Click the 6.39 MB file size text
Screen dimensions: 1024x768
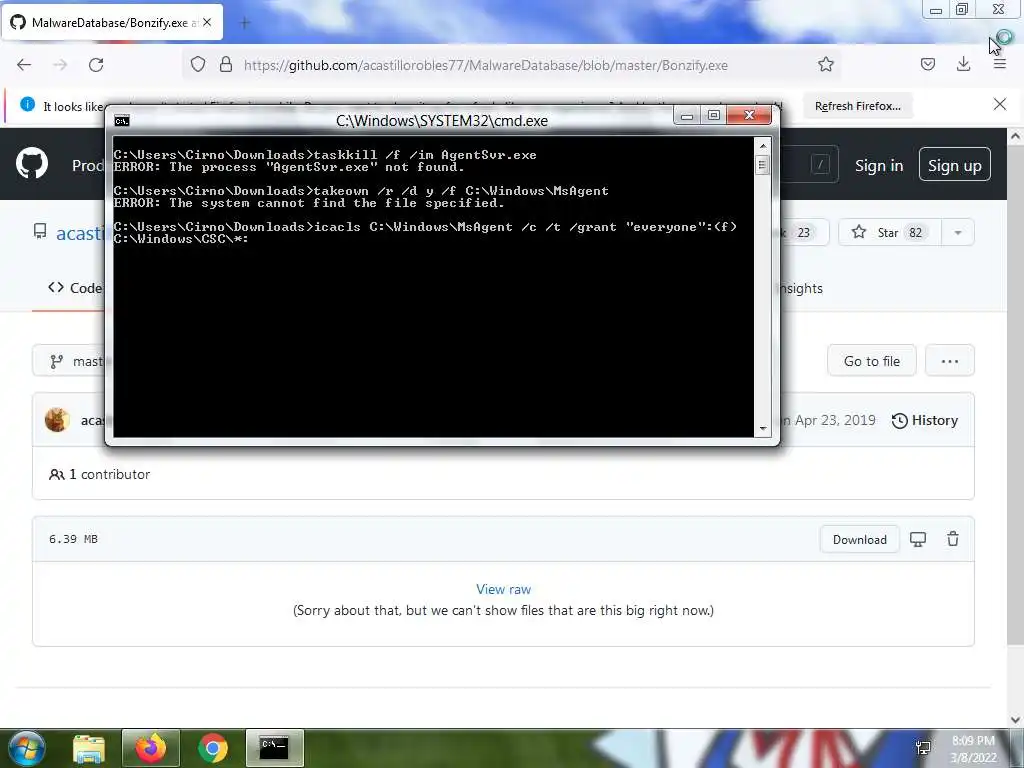[x=73, y=539]
